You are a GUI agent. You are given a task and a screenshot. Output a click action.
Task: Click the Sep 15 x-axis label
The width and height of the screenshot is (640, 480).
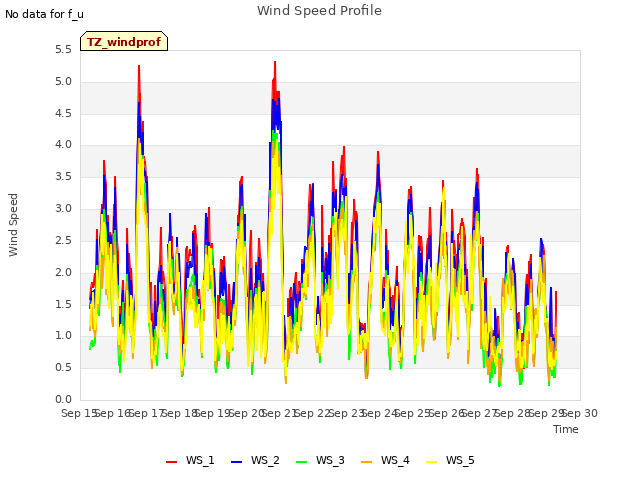(x=79, y=413)
